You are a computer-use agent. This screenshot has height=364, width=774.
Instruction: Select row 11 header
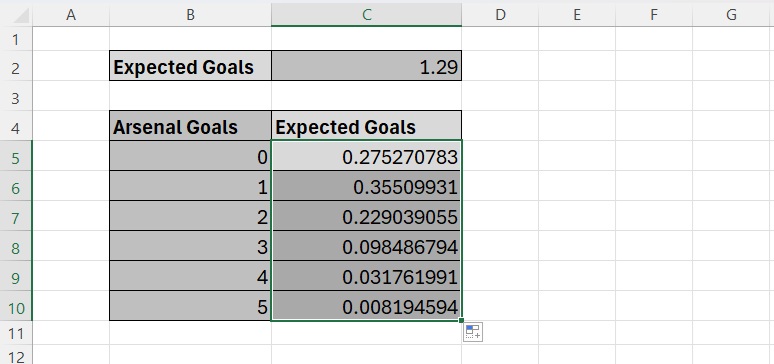(16, 333)
